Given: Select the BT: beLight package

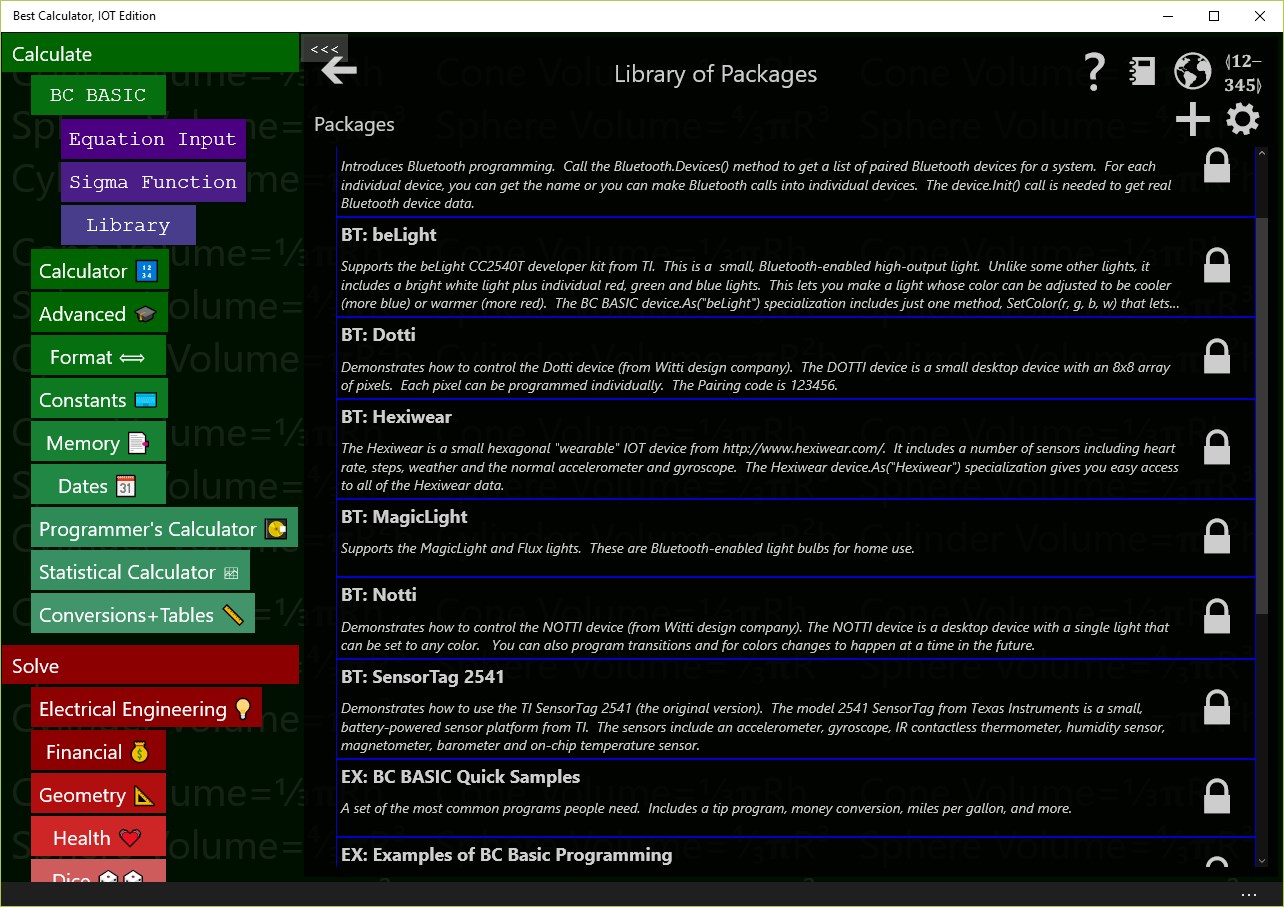Looking at the screenshot, I should [795, 267].
